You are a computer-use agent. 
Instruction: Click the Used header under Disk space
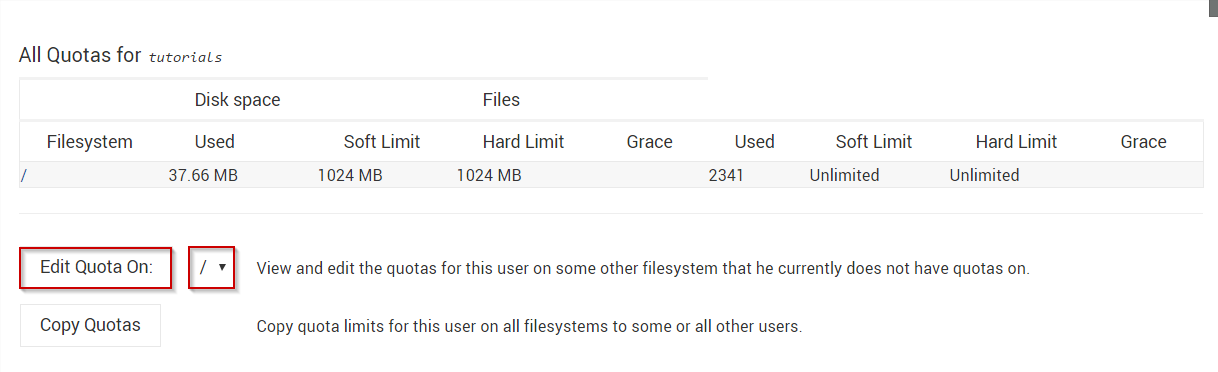215,142
